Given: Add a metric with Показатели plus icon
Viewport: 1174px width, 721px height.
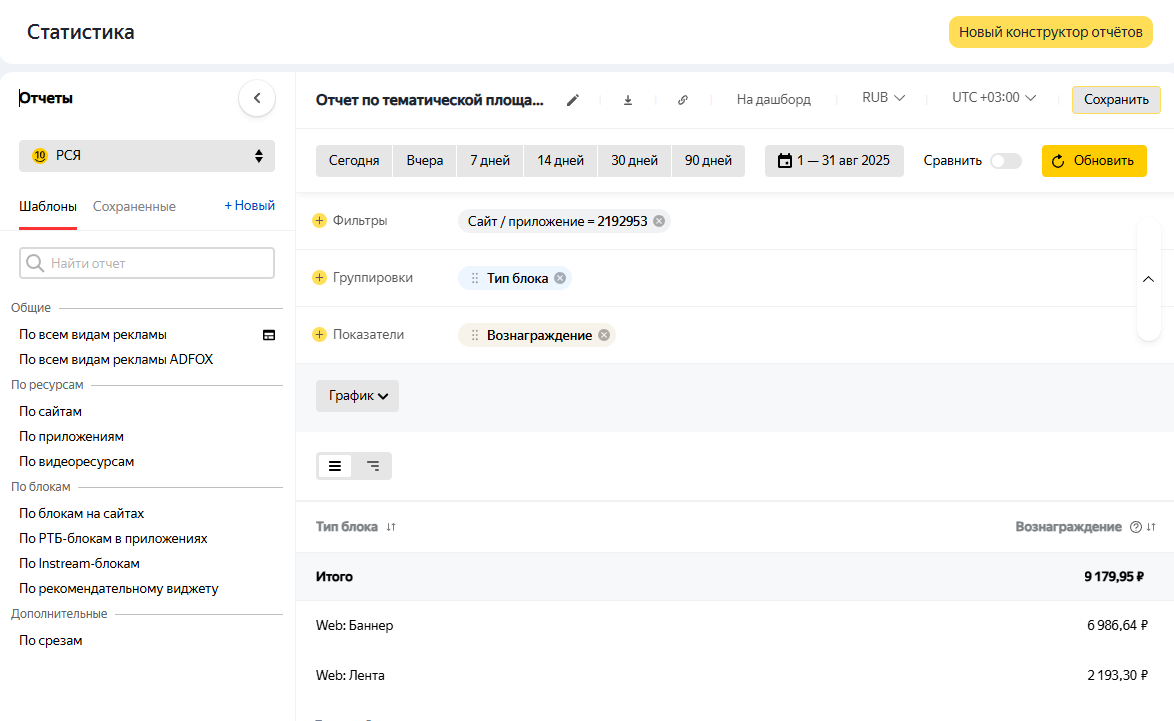Looking at the screenshot, I should (x=320, y=335).
